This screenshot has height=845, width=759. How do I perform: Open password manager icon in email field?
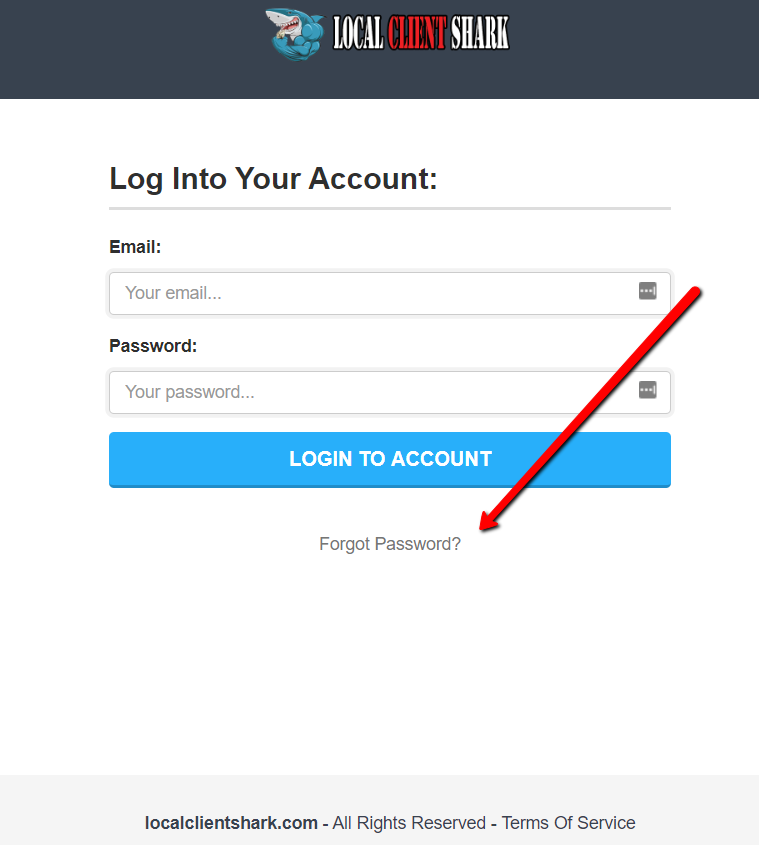coord(647,291)
